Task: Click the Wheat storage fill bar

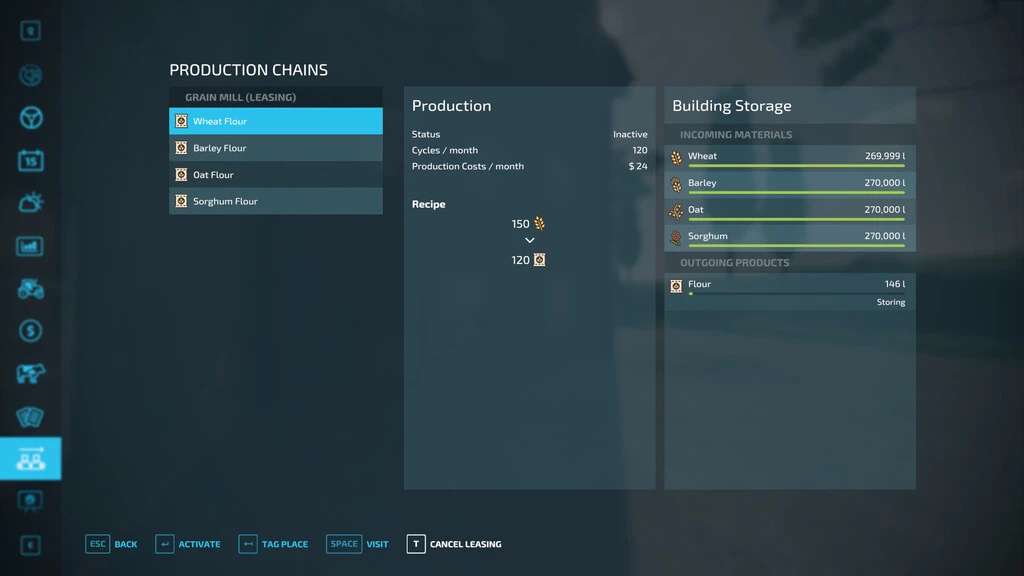Action: [796, 166]
